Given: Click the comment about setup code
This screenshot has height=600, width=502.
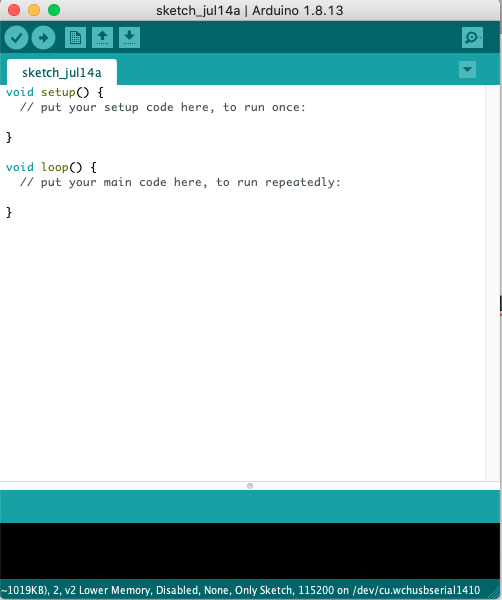Looking at the screenshot, I should coord(163,107).
